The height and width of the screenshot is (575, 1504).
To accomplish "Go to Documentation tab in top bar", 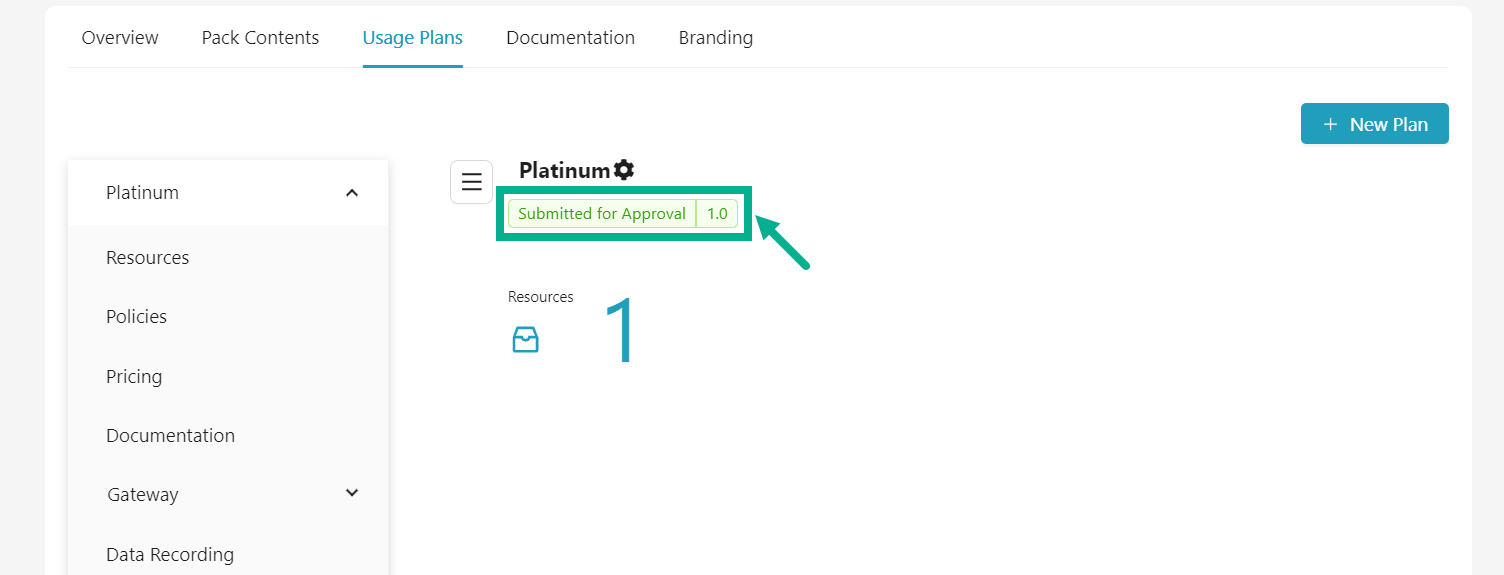I will (570, 38).
